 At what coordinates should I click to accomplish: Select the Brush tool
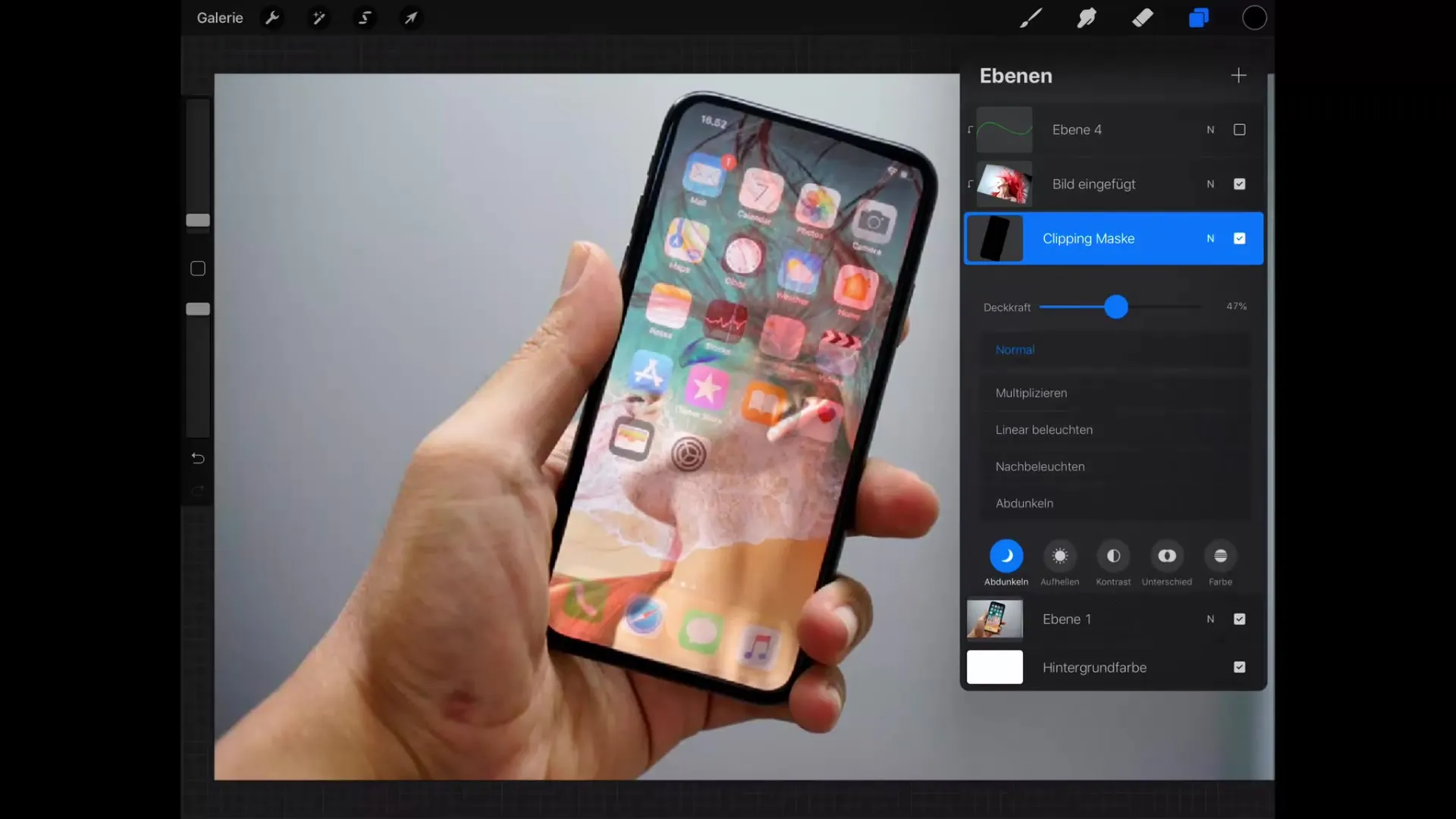1030,17
